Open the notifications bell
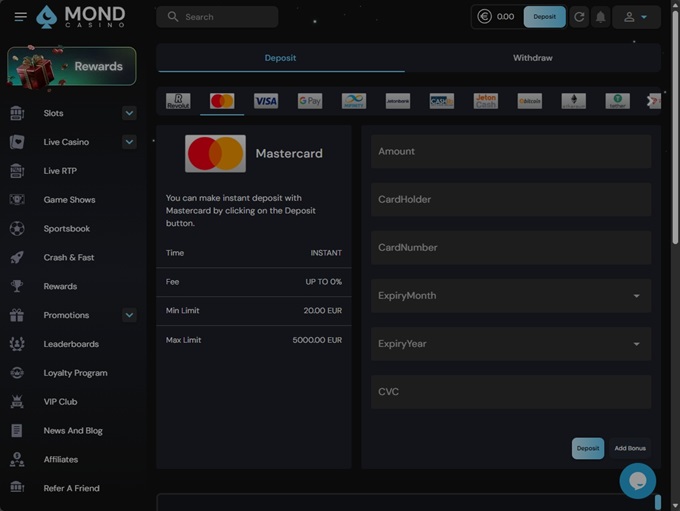680x511 pixels. coord(601,17)
